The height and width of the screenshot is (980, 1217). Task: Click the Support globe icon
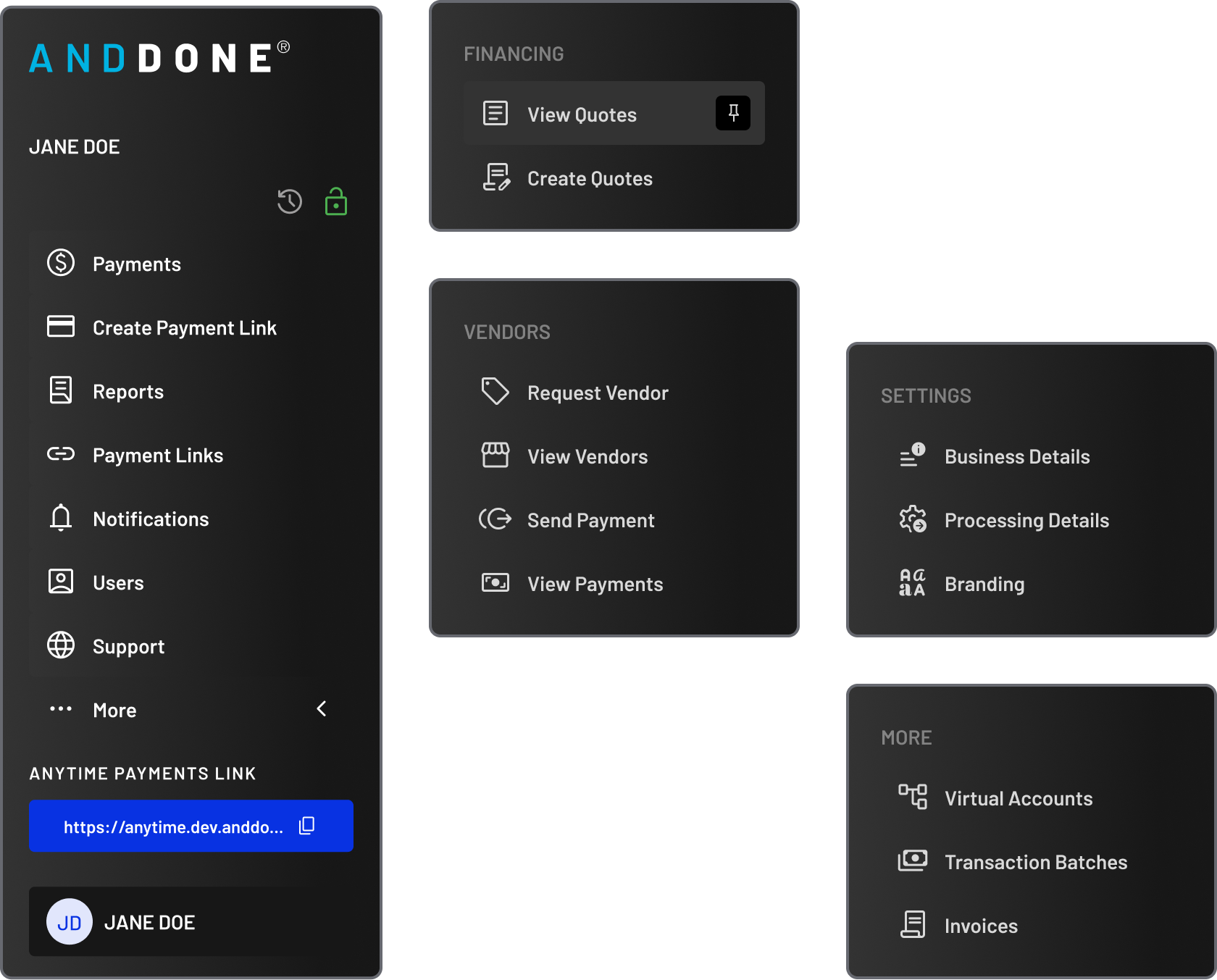point(61,645)
